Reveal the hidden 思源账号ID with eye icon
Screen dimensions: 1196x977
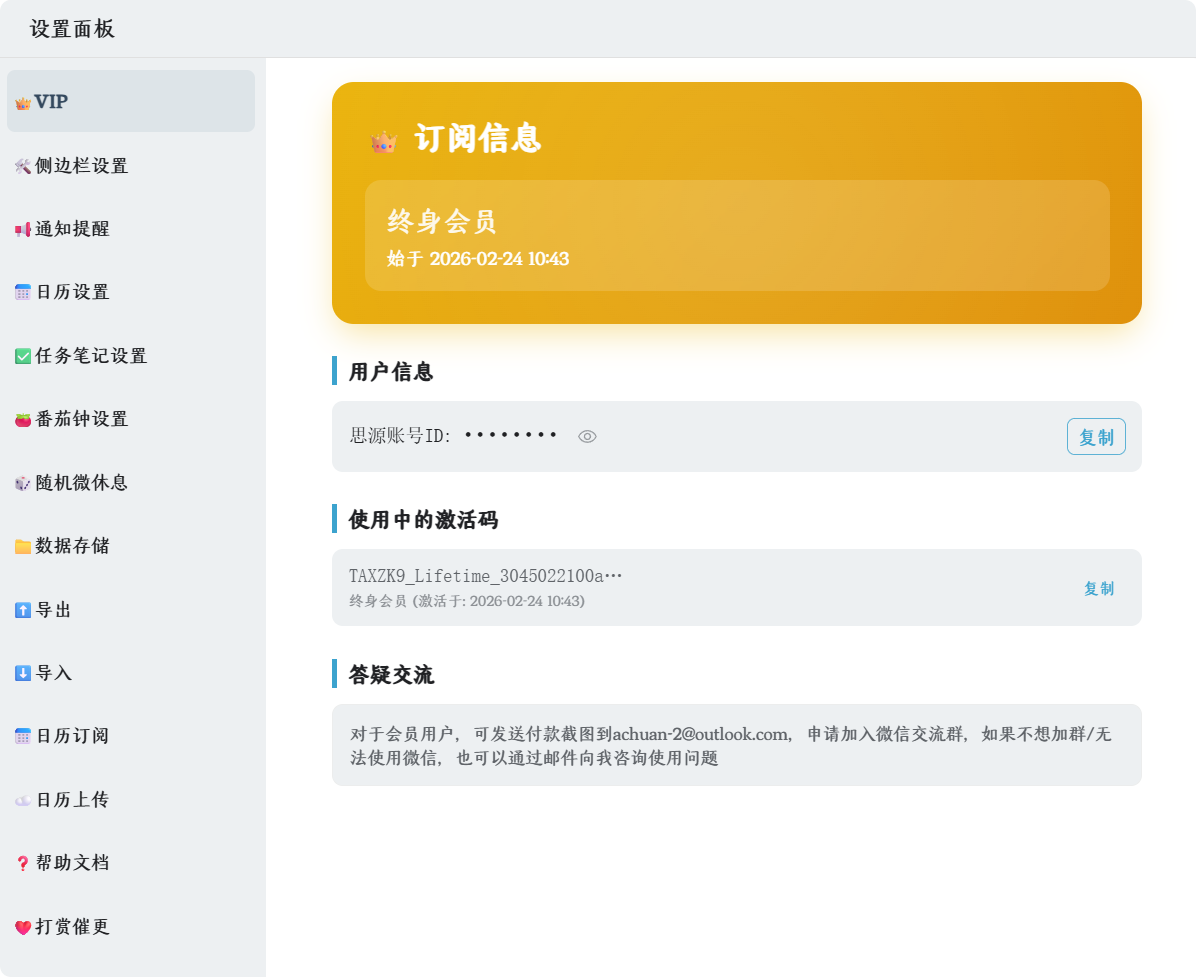pos(587,436)
